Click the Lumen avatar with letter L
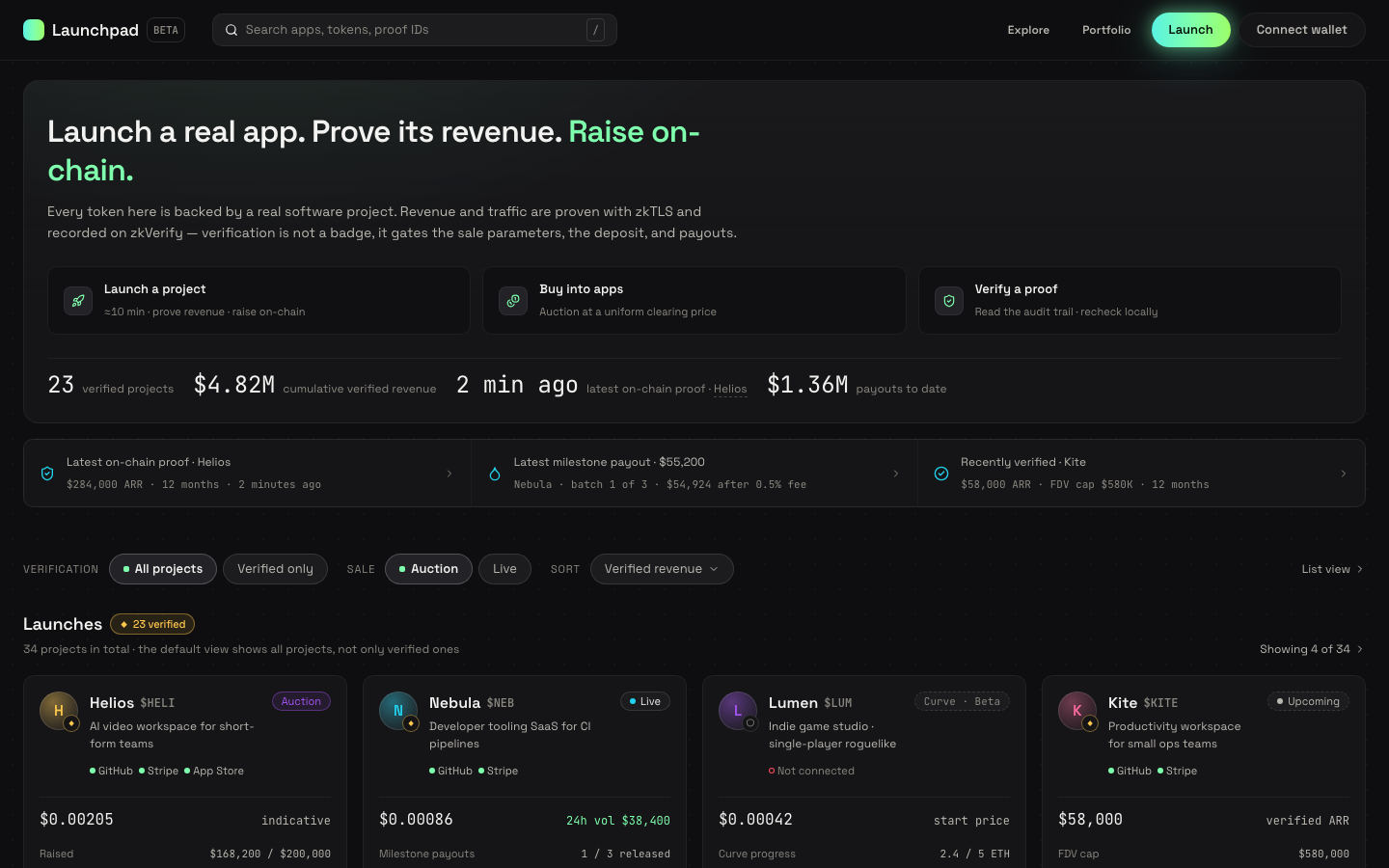Viewport: 1389px width, 868px height. click(x=737, y=711)
